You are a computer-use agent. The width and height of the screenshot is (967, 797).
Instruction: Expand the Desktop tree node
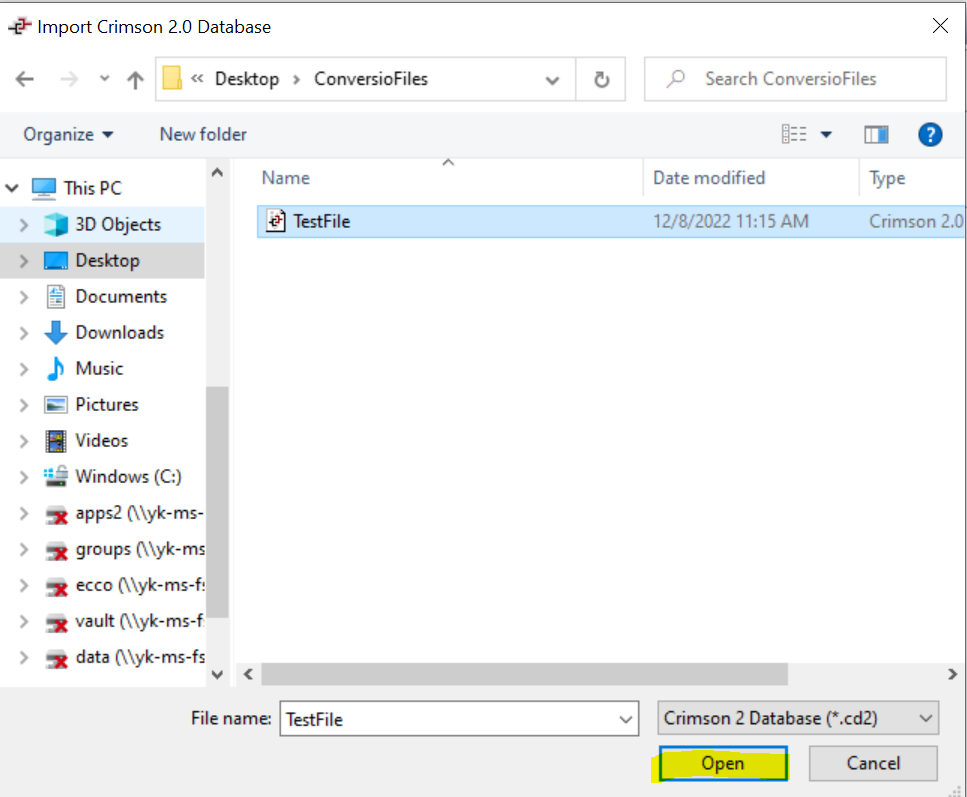click(24, 261)
